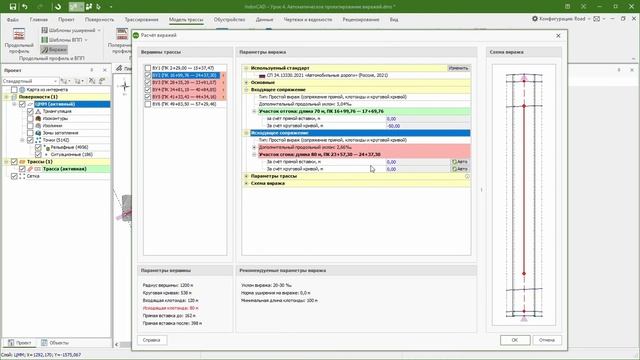Click the Виражи ribbon button
640x360 pixels.
[54, 49]
